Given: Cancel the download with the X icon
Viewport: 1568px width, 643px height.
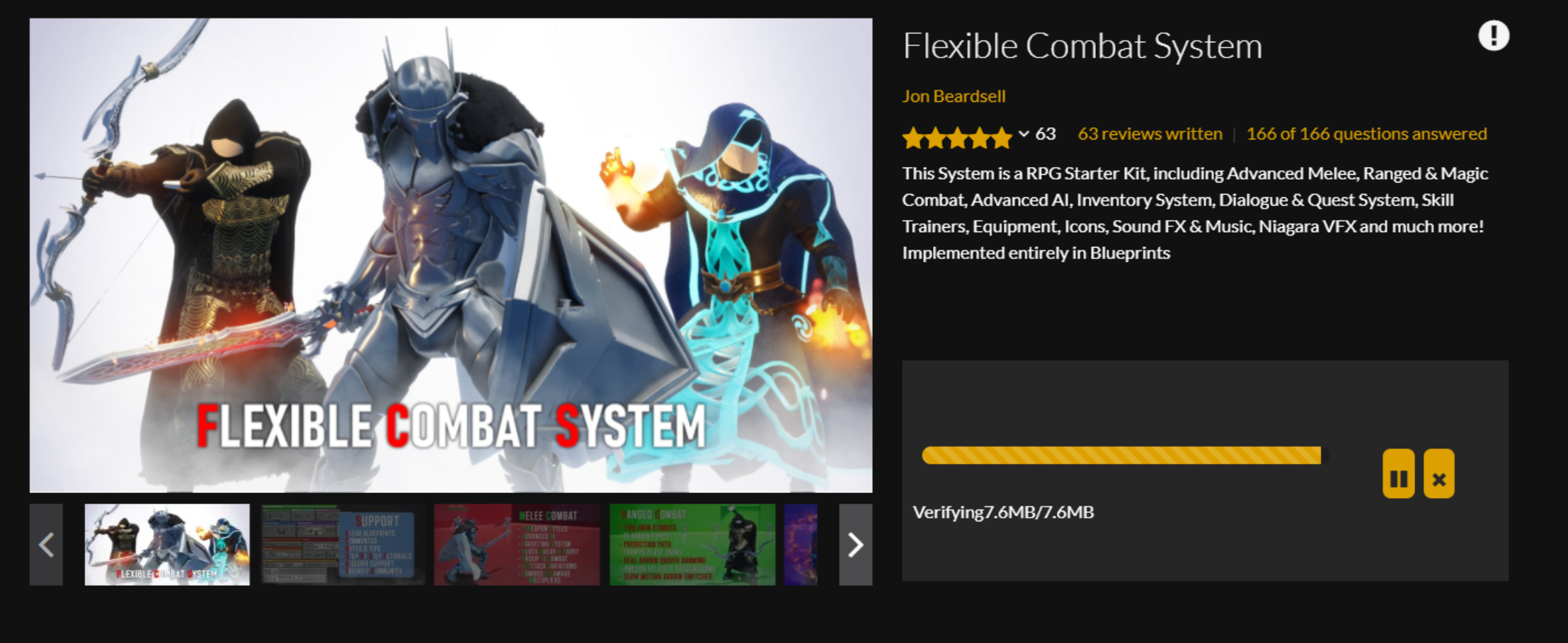Looking at the screenshot, I should [1438, 474].
